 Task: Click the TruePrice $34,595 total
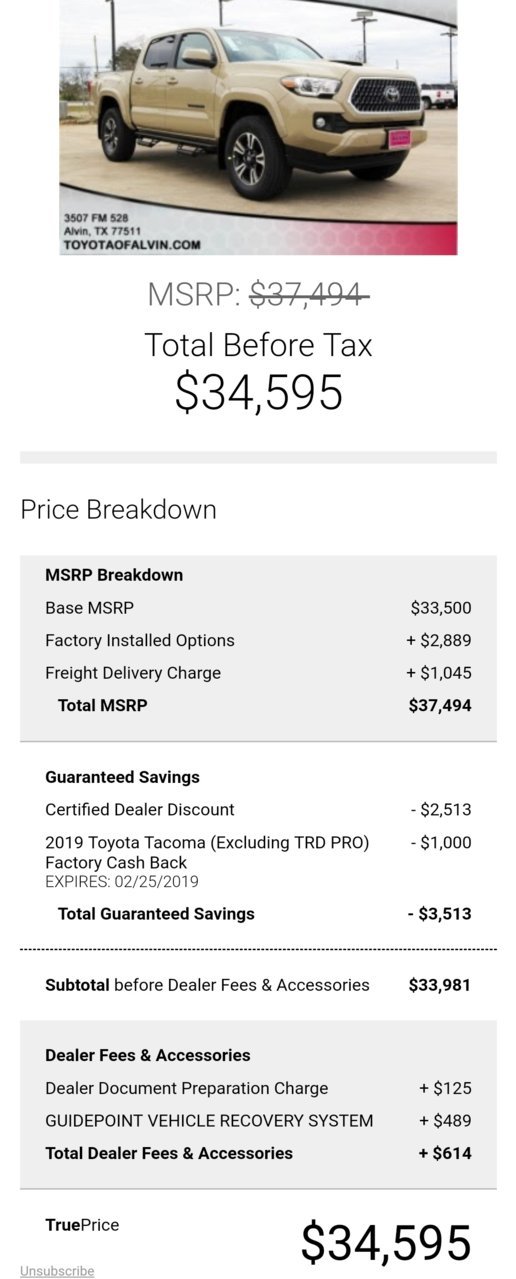coord(386,1243)
